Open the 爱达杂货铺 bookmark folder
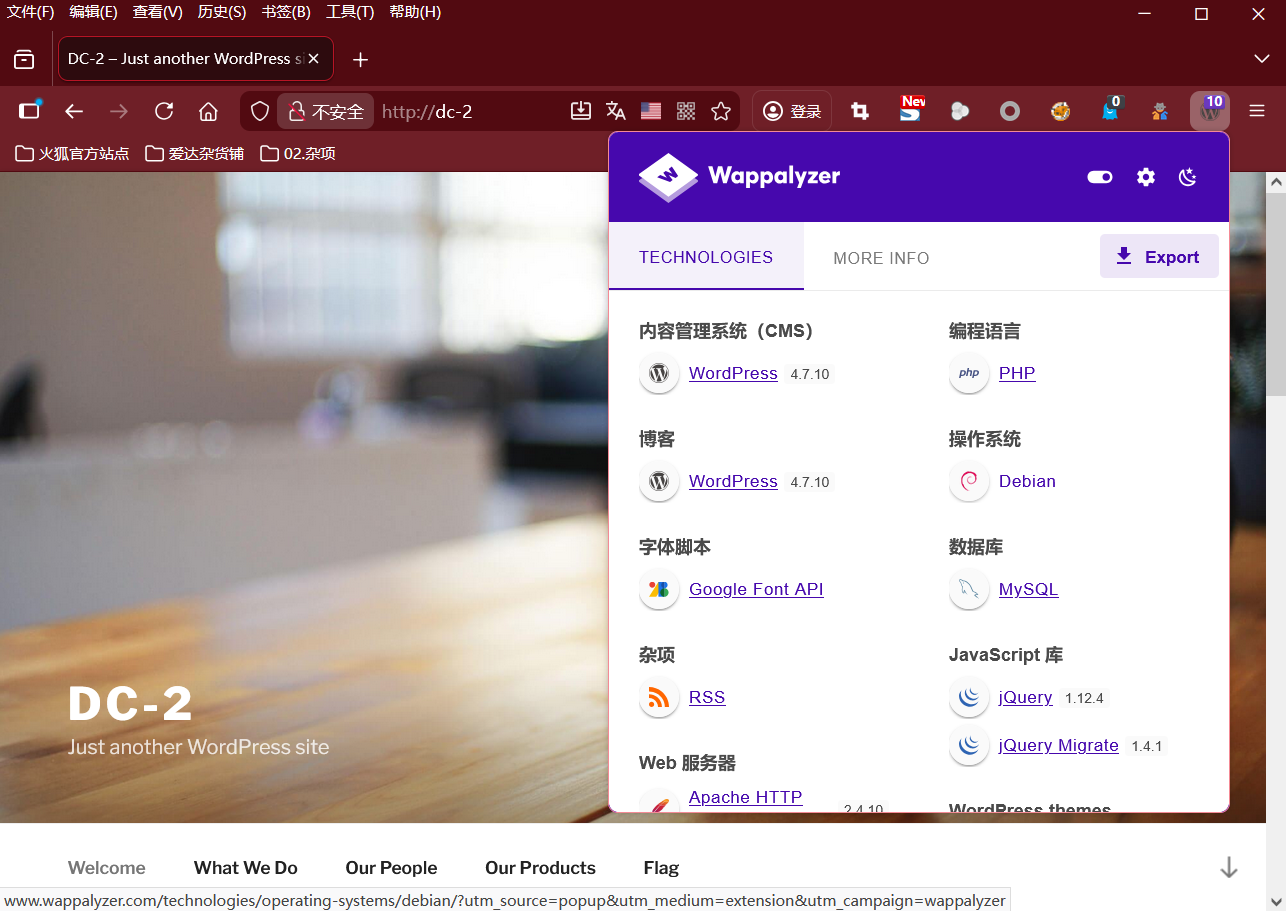 click(x=194, y=153)
